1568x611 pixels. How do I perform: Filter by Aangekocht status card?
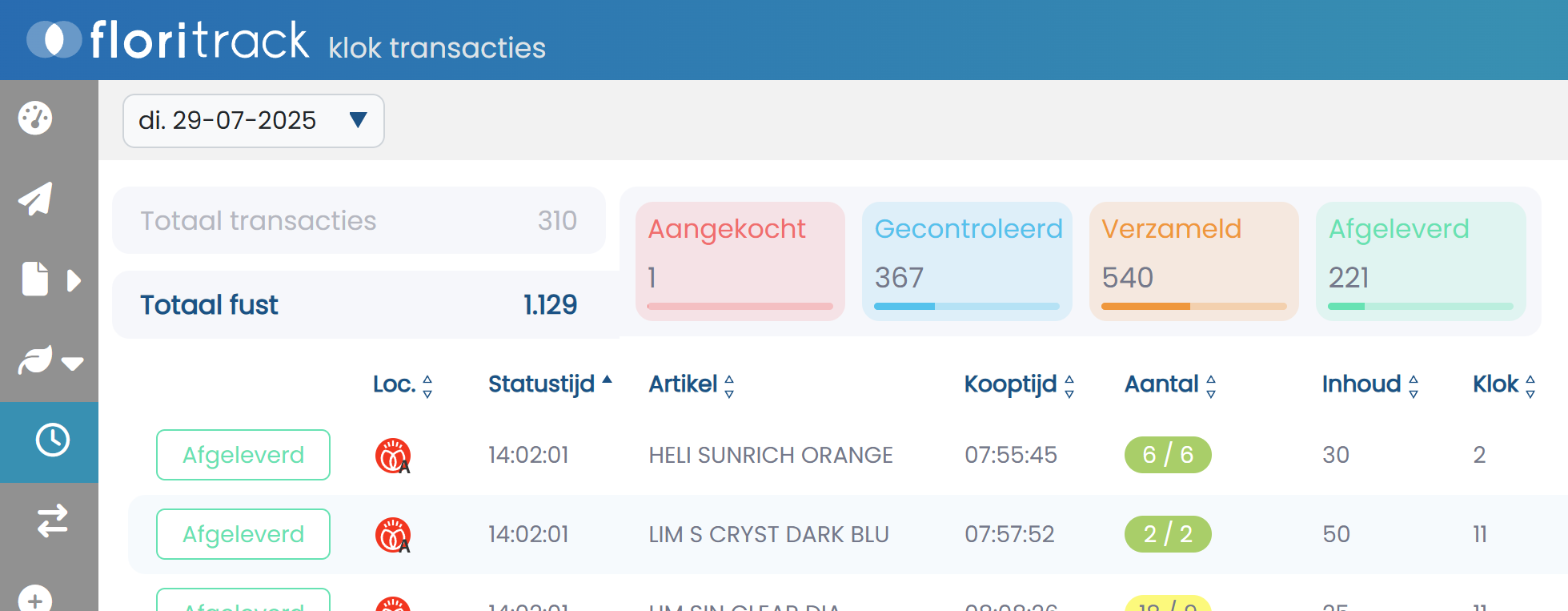coord(740,260)
